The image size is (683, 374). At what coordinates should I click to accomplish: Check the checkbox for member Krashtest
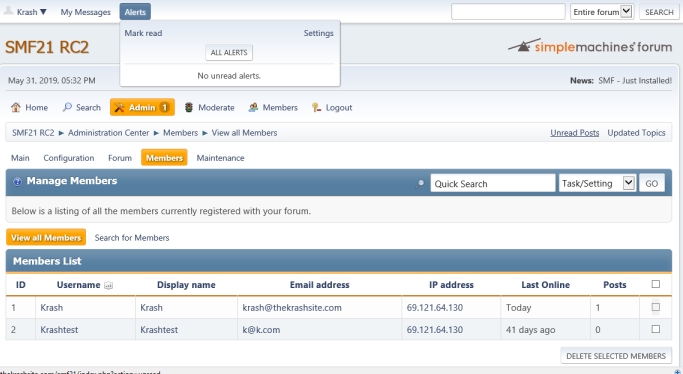(656, 329)
